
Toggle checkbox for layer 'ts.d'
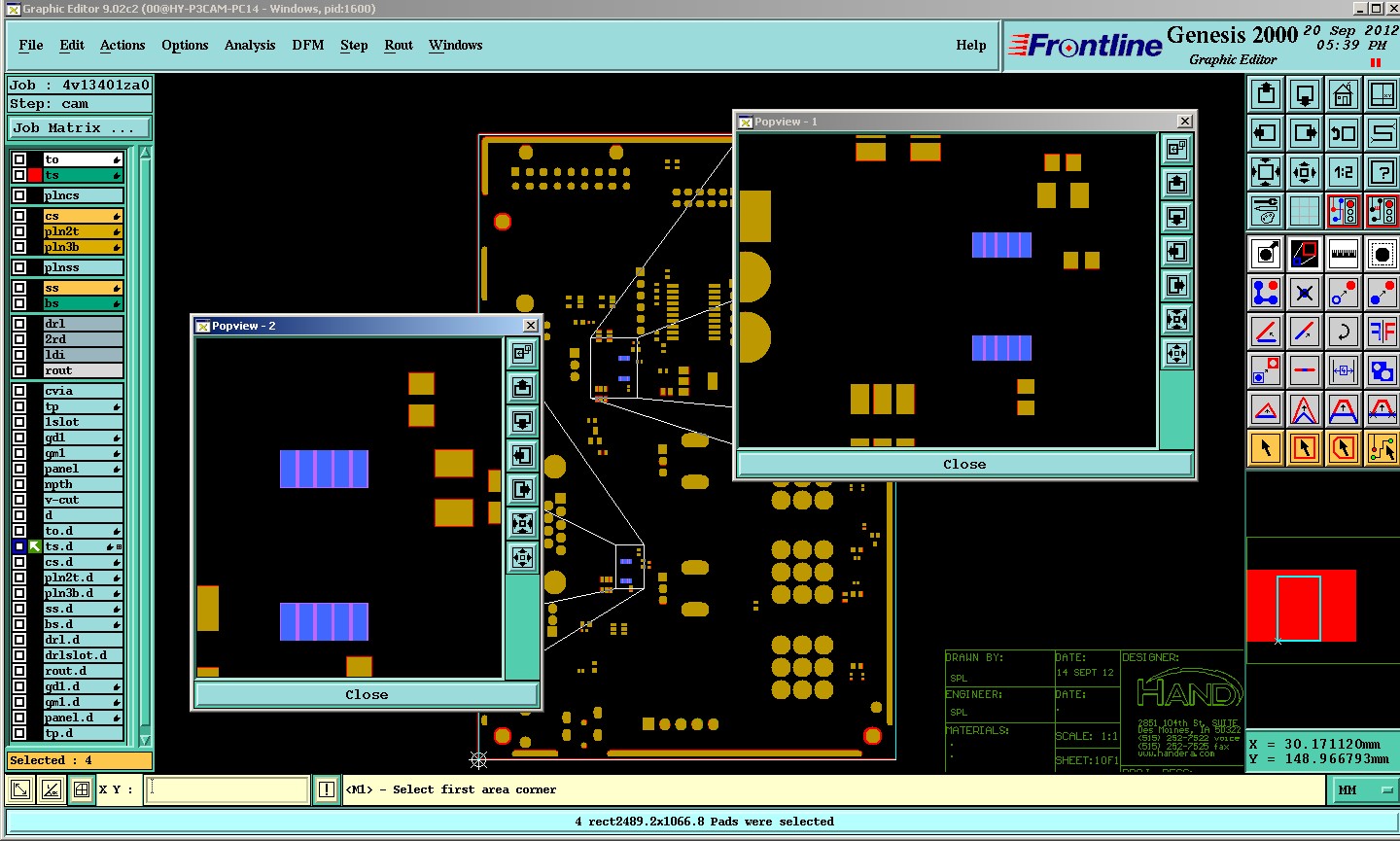click(x=18, y=546)
